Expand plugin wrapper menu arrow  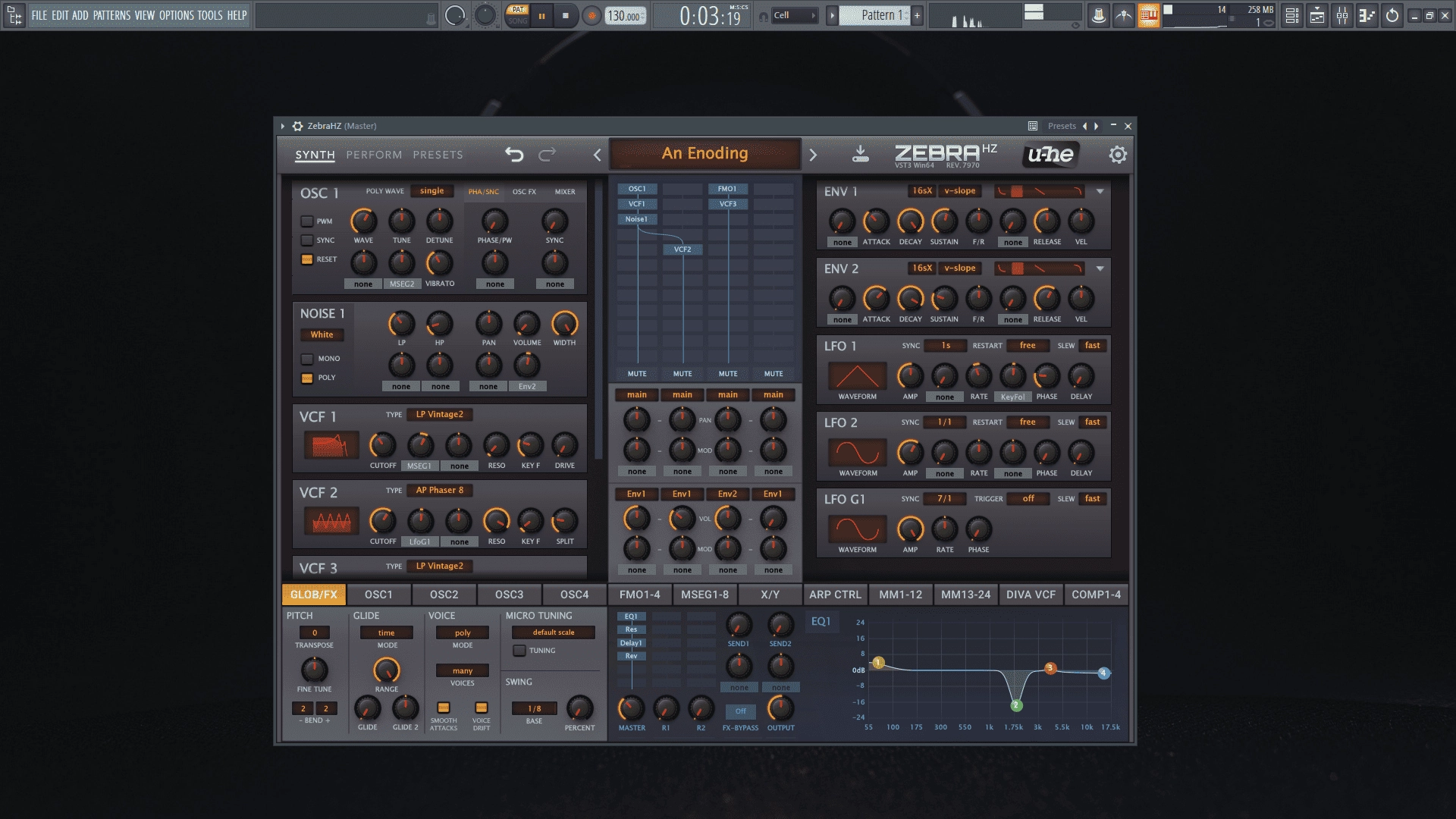[283, 126]
